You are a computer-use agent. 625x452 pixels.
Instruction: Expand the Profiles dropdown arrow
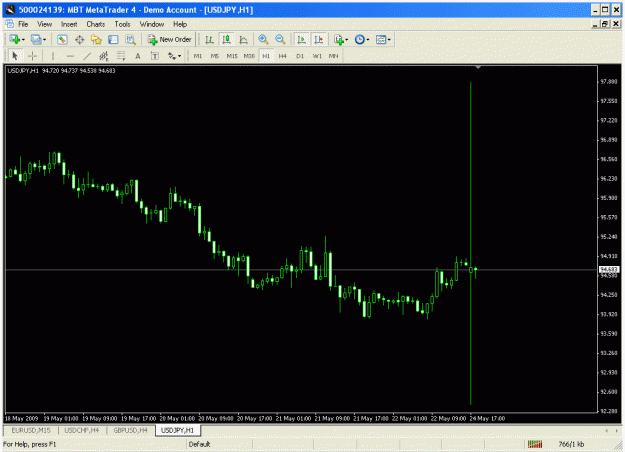[45, 39]
